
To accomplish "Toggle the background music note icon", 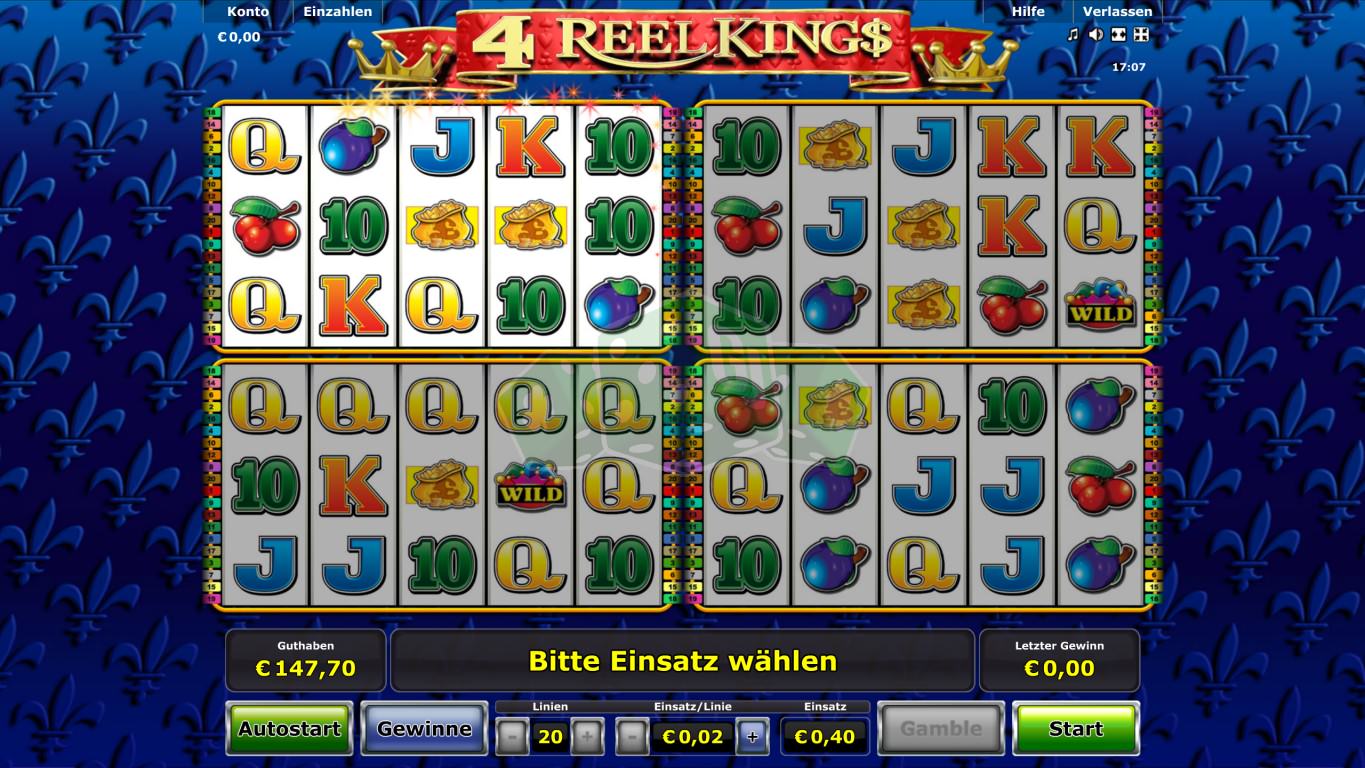I will pyautogui.click(x=1073, y=35).
